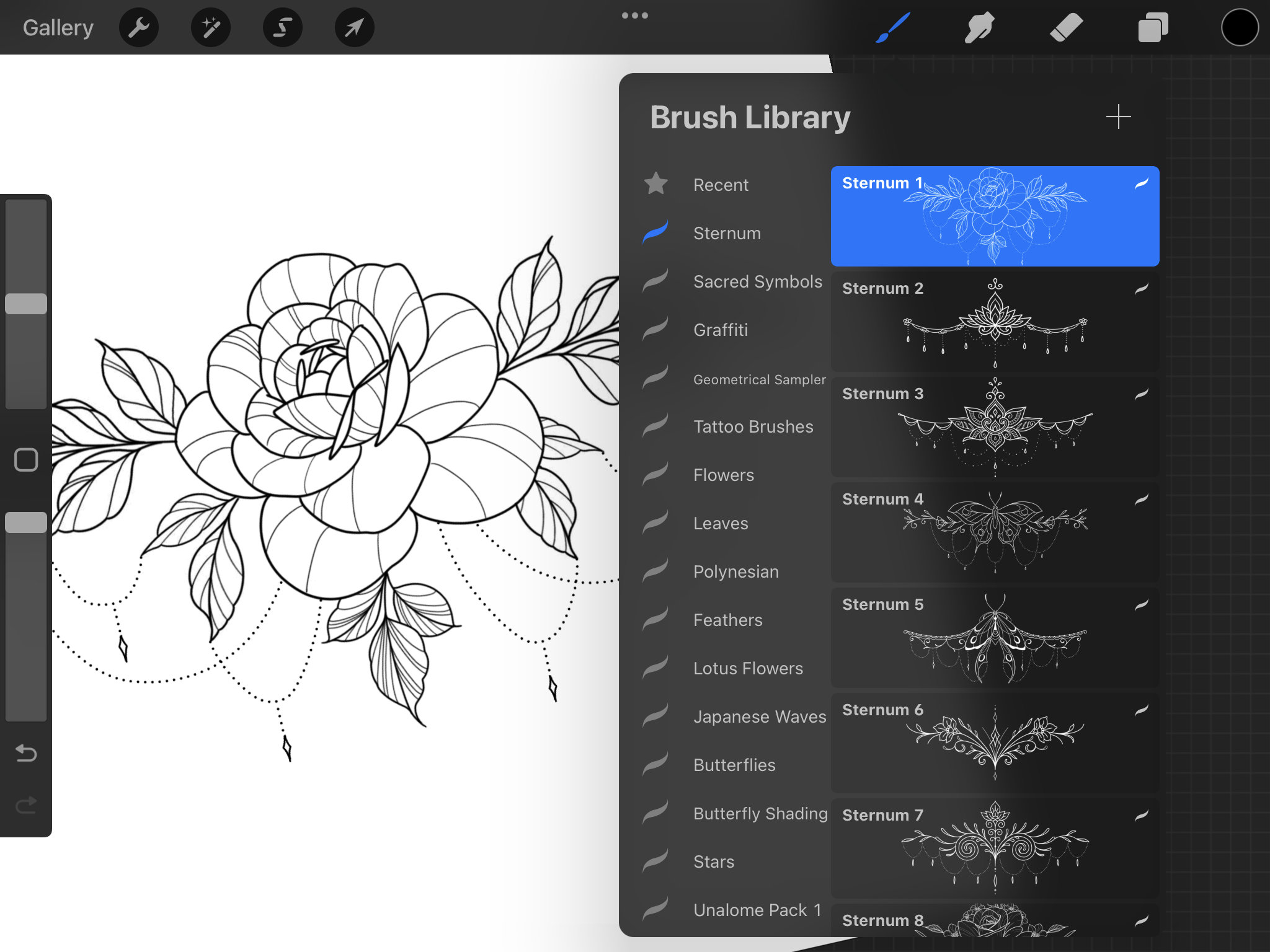Open the Actions wrench menu
The height and width of the screenshot is (952, 1270).
pyautogui.click(x=139, y=27)
